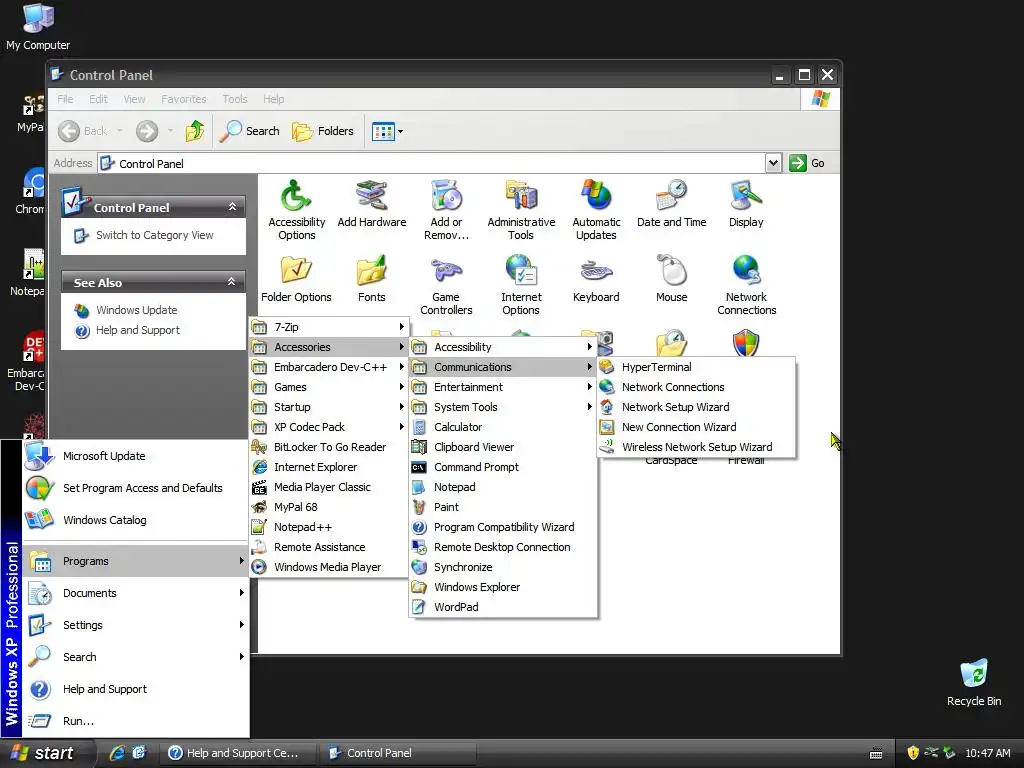Screen dimensions: 1024x768
Task: Open Add or Remove Programs icon
Action: (x=446, y=210)
